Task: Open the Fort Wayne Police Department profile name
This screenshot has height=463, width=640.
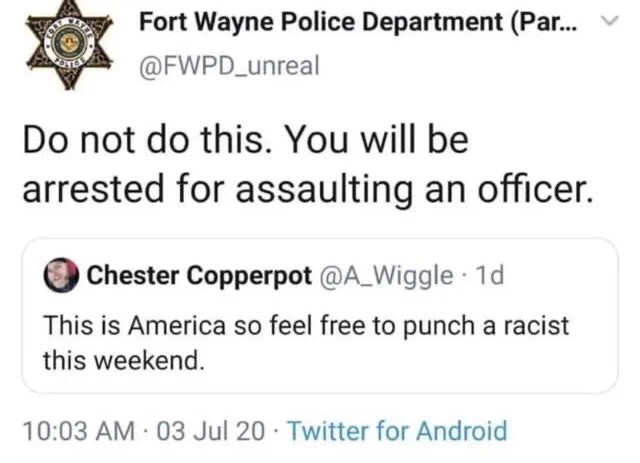Action: click(358, 22)
